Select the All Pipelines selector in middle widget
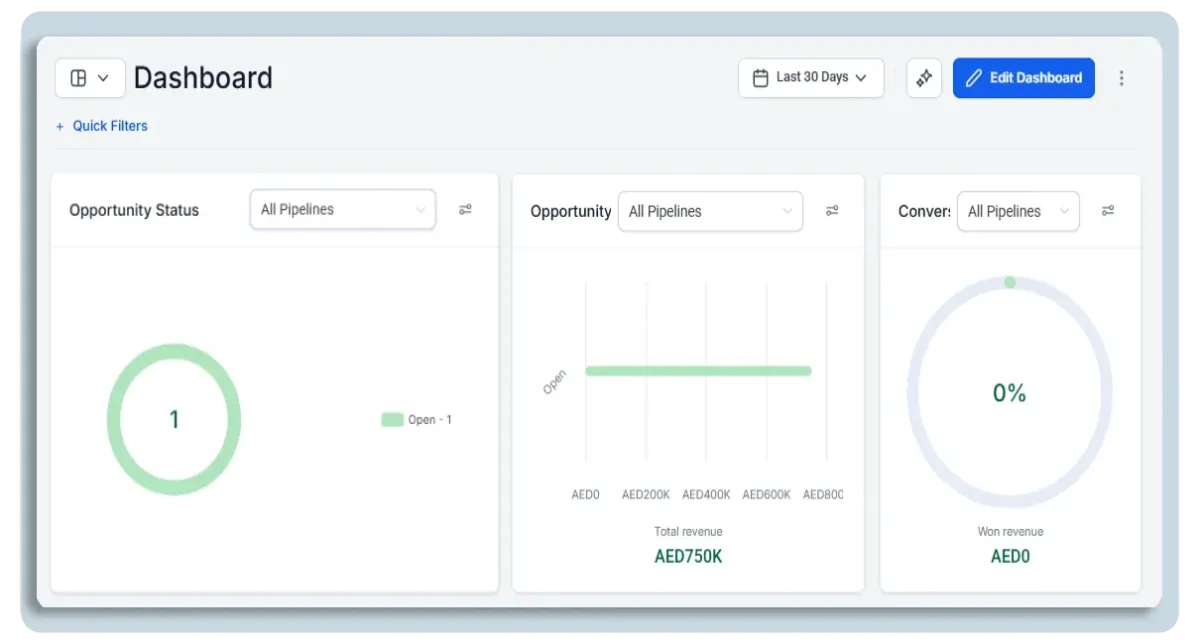The width and height of the screenshot is (1200, 644). (710, 211)
